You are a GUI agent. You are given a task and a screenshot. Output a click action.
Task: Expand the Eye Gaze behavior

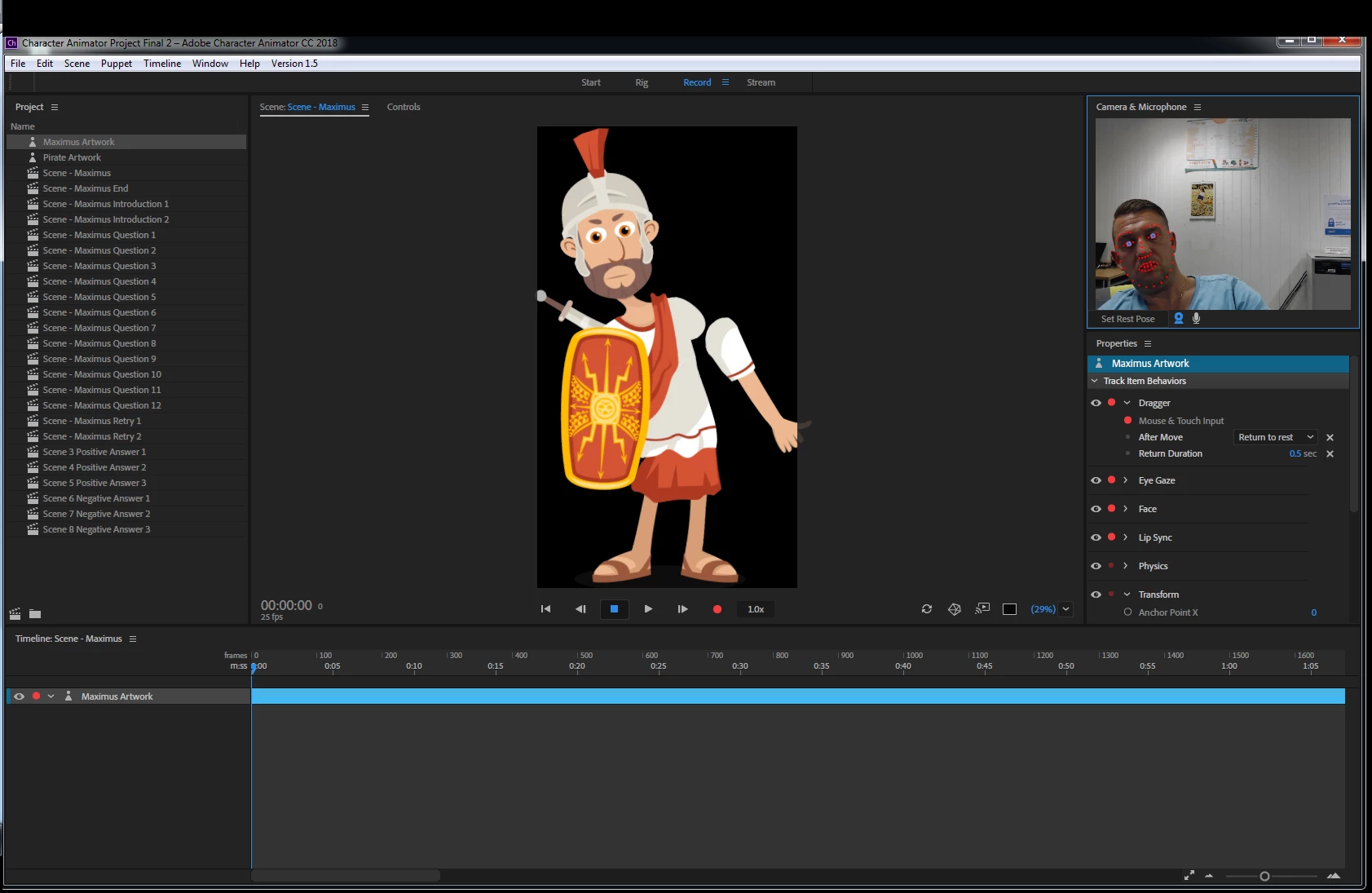click(1126, 480)
